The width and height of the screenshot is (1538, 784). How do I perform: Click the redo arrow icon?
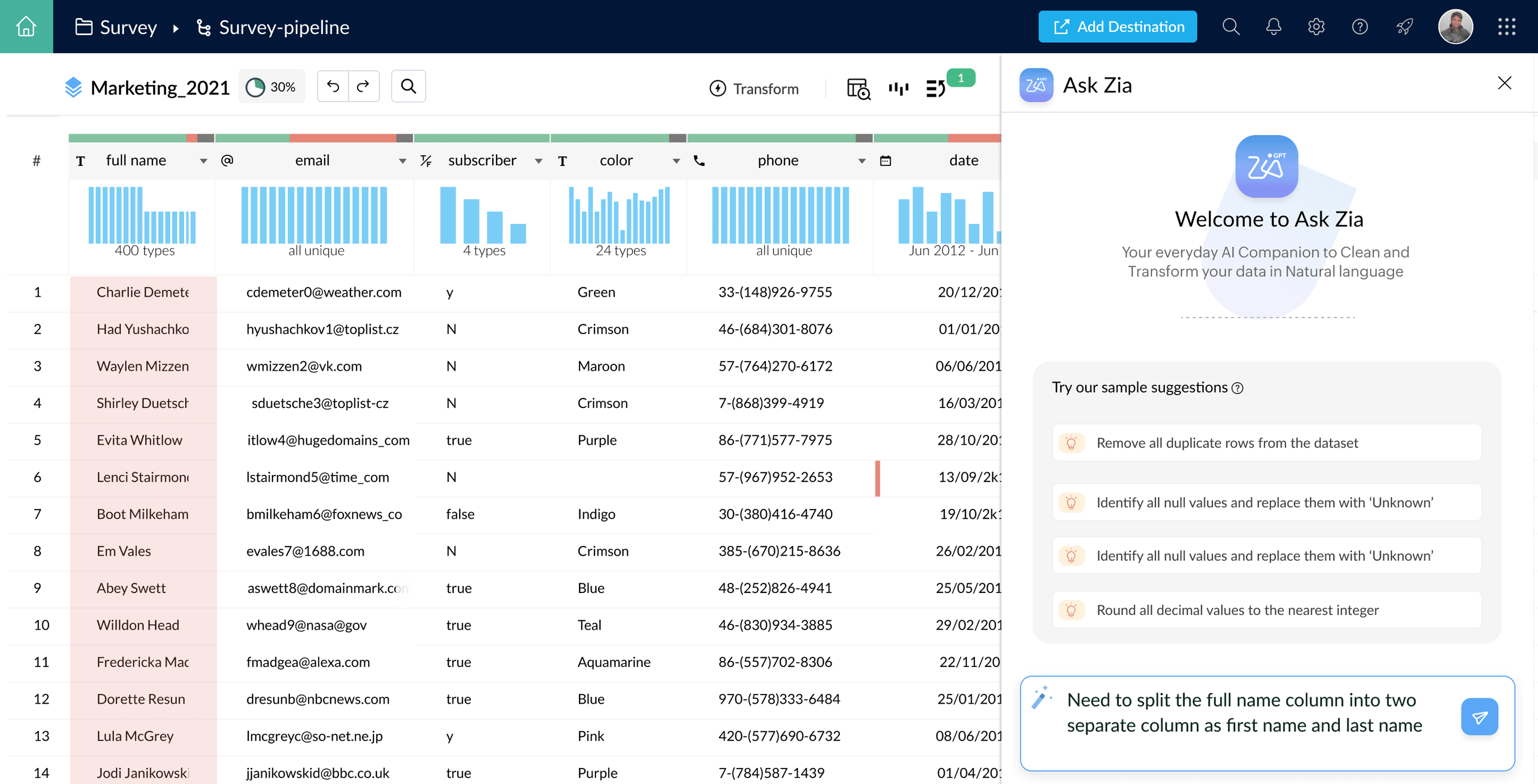click(364, 86)
